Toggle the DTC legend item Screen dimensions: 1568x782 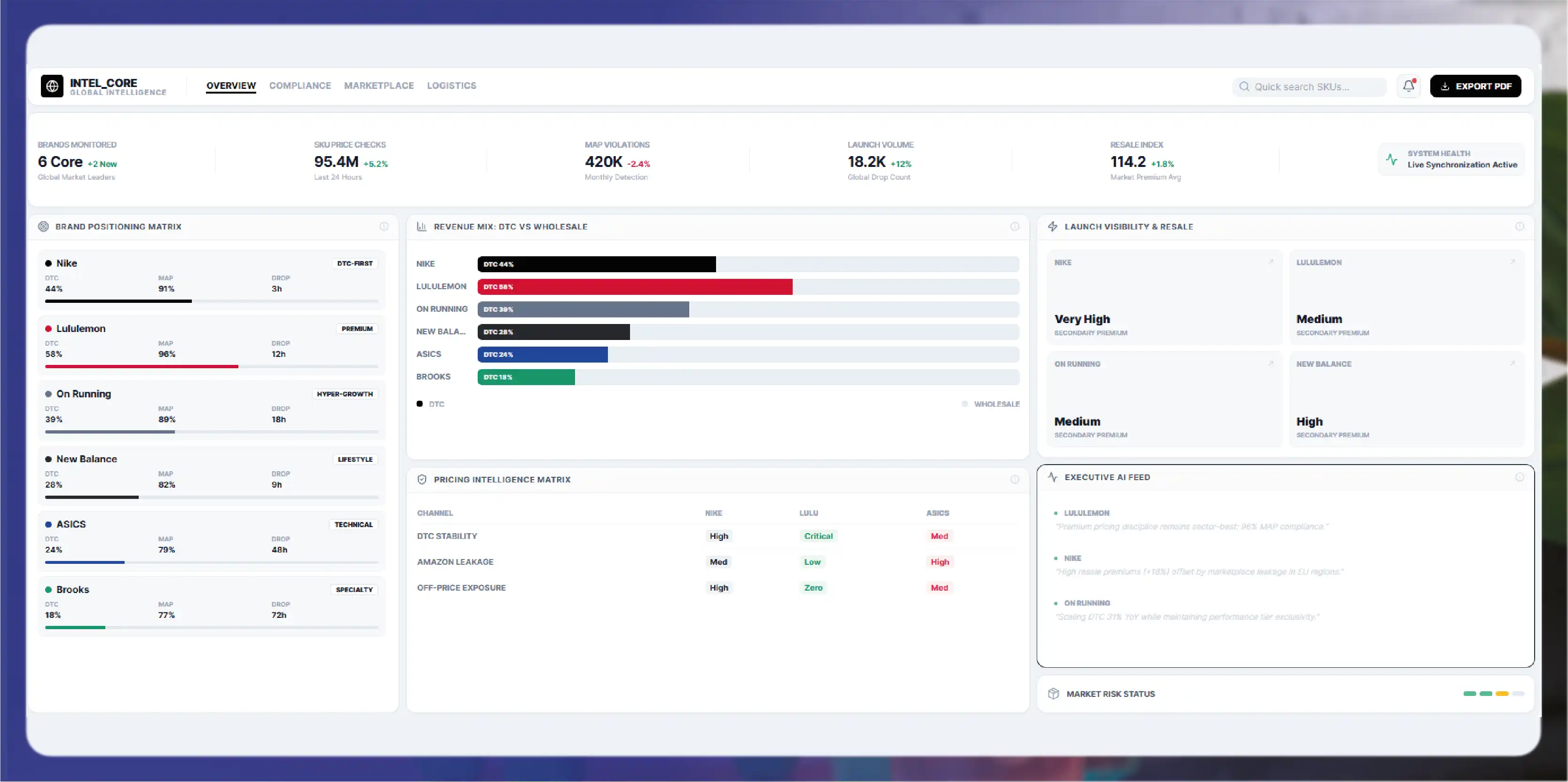430,404
